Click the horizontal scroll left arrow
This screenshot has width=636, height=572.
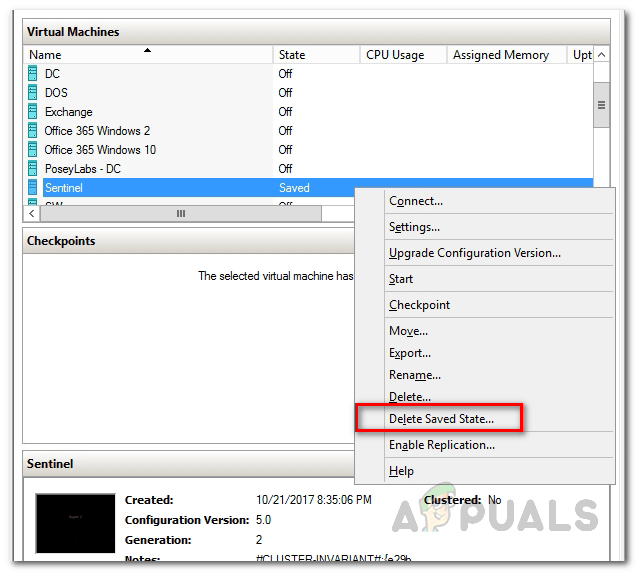tap(32, 213)
